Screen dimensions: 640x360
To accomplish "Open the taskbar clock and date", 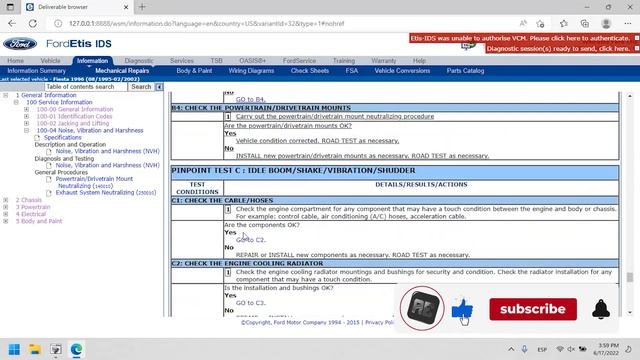I will 606,349.
